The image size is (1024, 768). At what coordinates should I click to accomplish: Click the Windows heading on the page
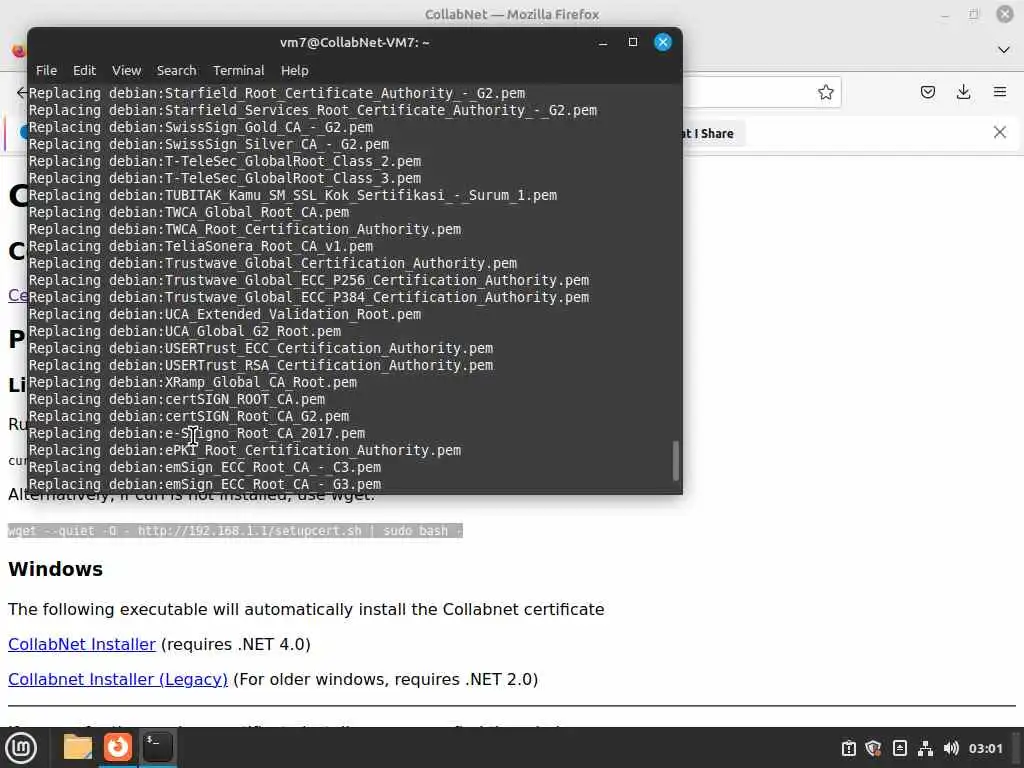tap(56, 569)
